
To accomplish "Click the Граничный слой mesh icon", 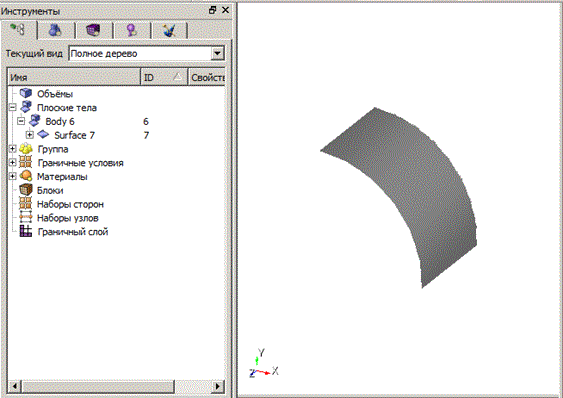I will click(25, 231).
